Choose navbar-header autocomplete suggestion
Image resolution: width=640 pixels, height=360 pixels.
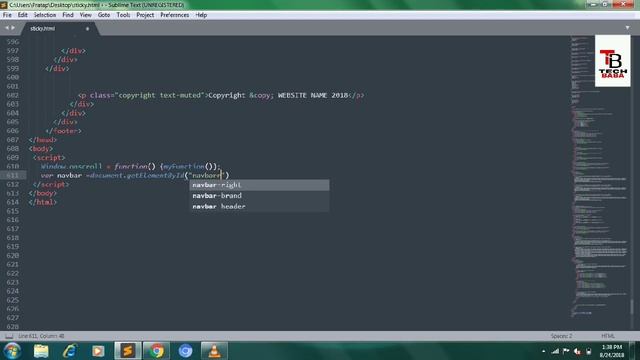pos(259,206)
